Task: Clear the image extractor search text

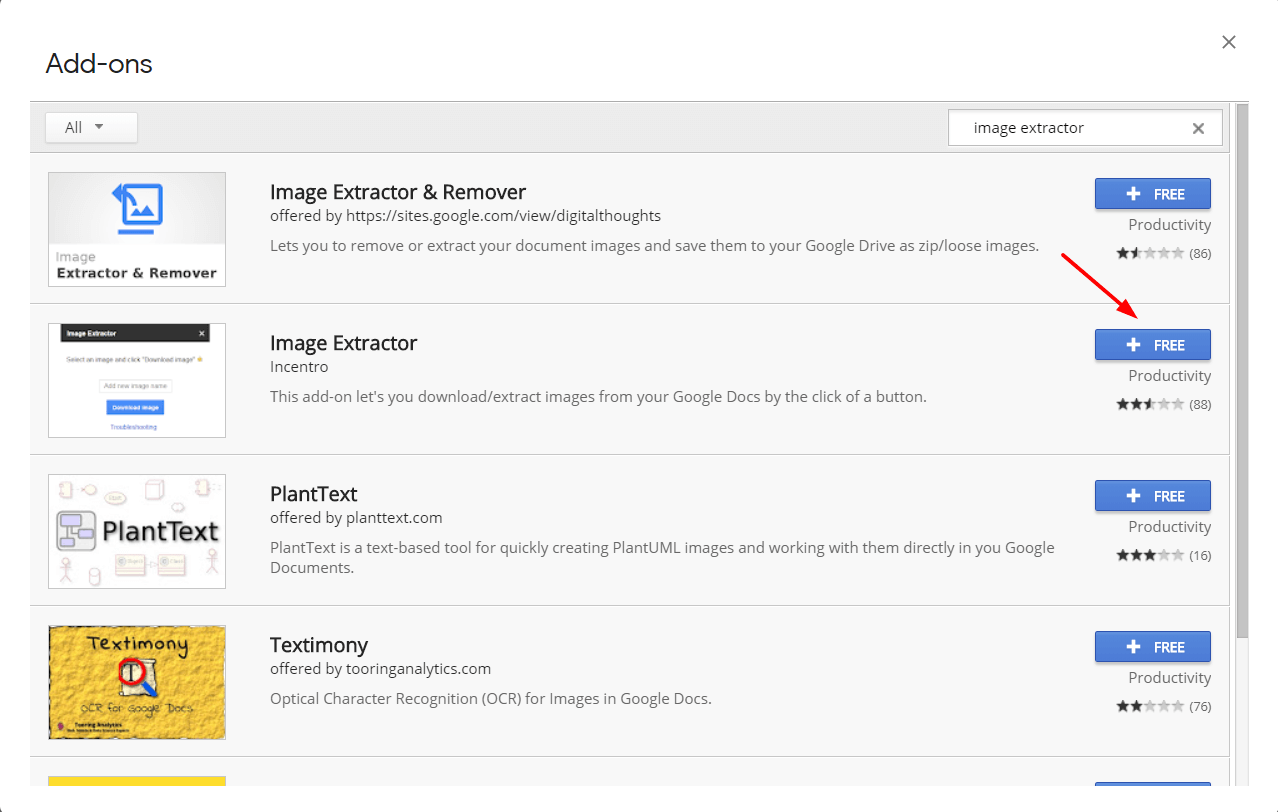Action: [1198, 128]
